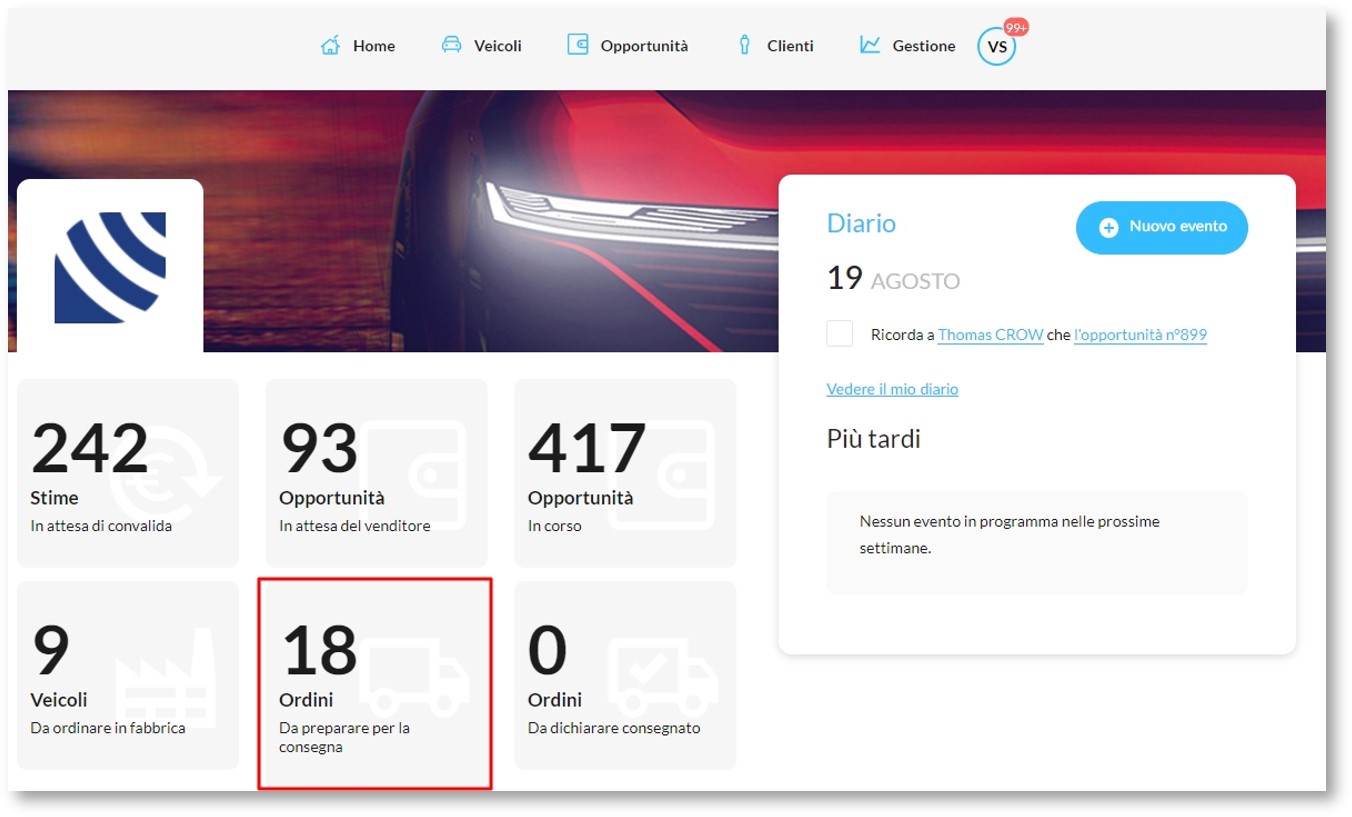
Task: Click the Veicoli car icon
Action: (452, 45)
